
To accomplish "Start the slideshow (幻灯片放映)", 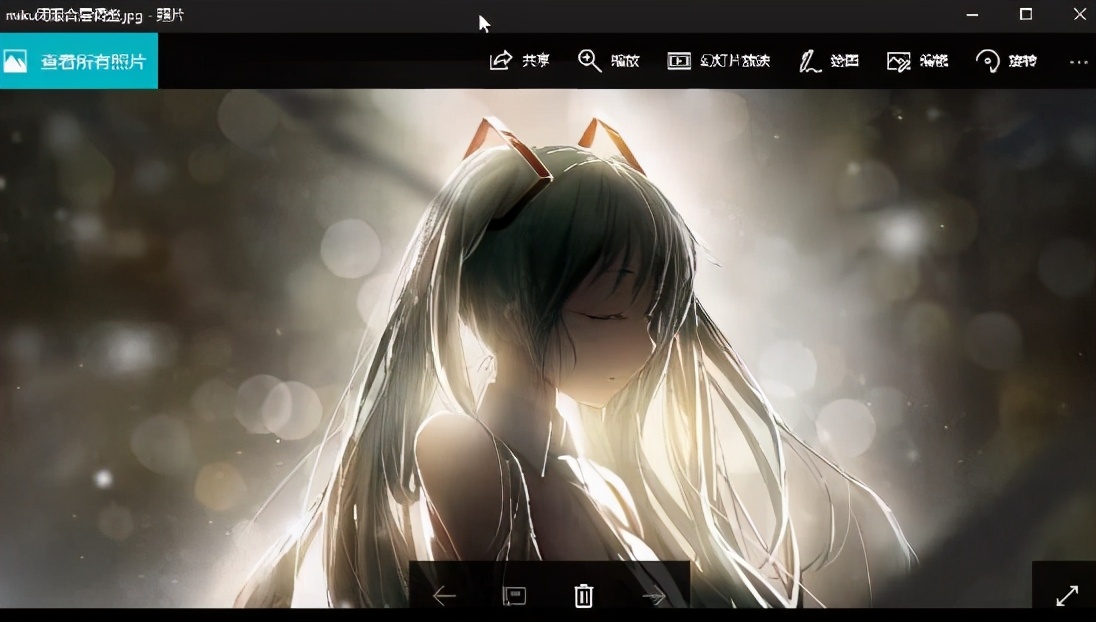I will (718, 61).
